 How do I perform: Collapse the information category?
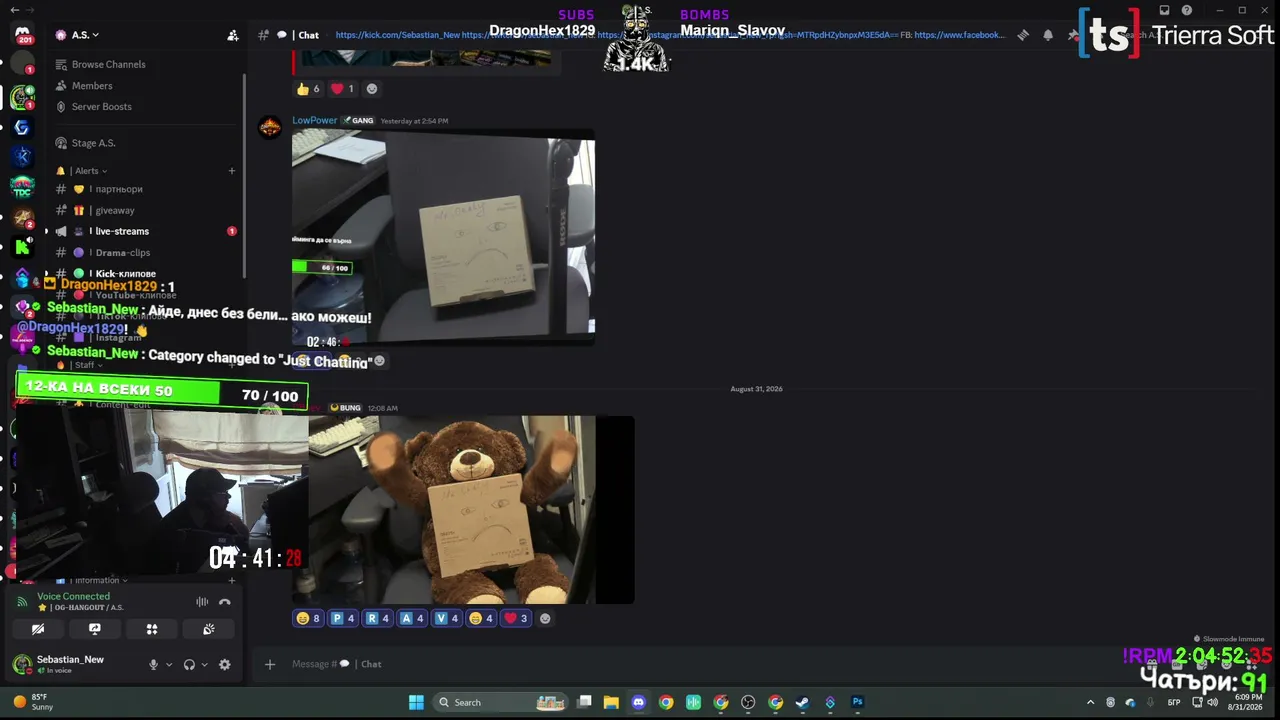(x=98, y=580)
